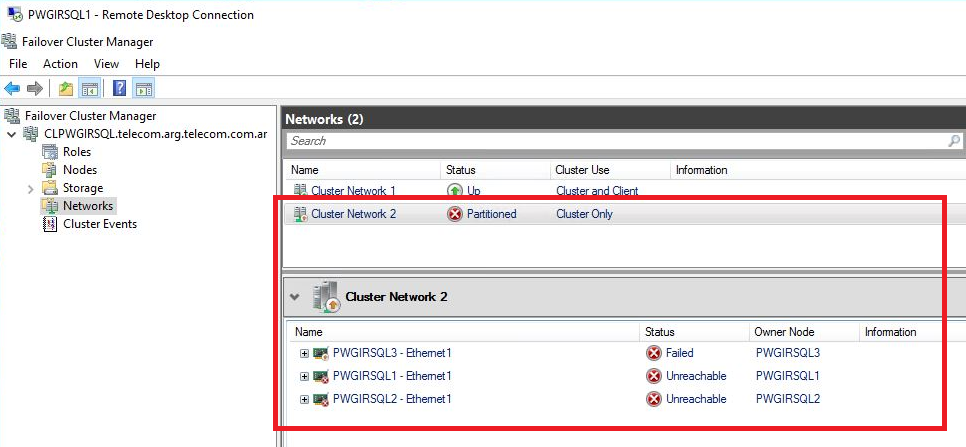Select Cluster Events in the tree
Screen dimensions: 966x447
100,224
